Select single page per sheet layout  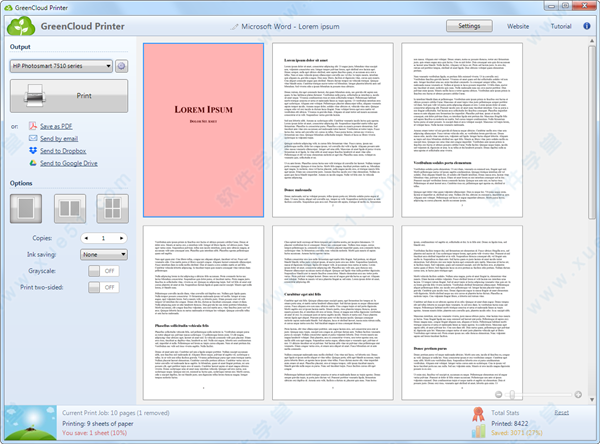(24, 209)
